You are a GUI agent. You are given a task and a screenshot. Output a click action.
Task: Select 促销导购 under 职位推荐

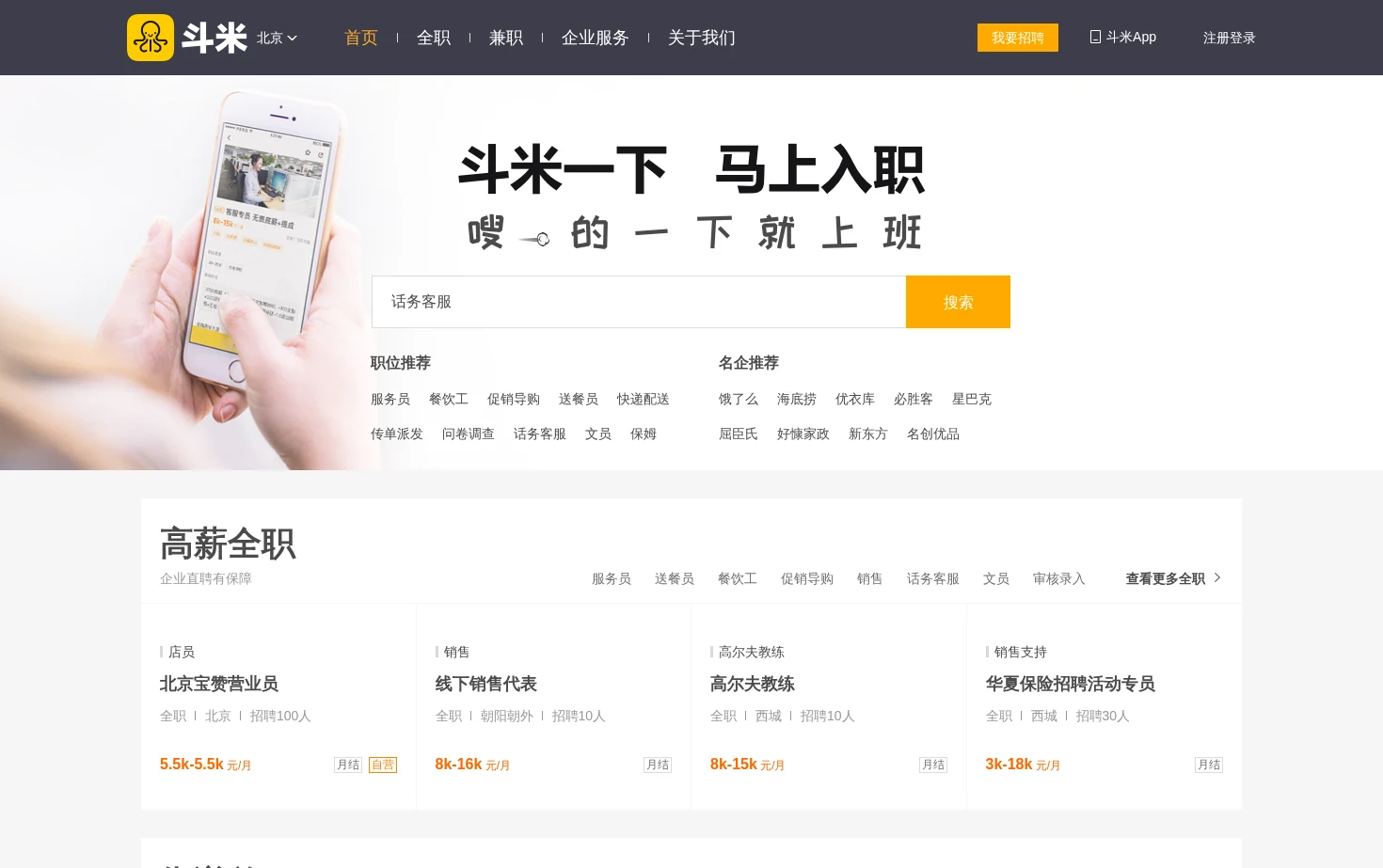514,399
